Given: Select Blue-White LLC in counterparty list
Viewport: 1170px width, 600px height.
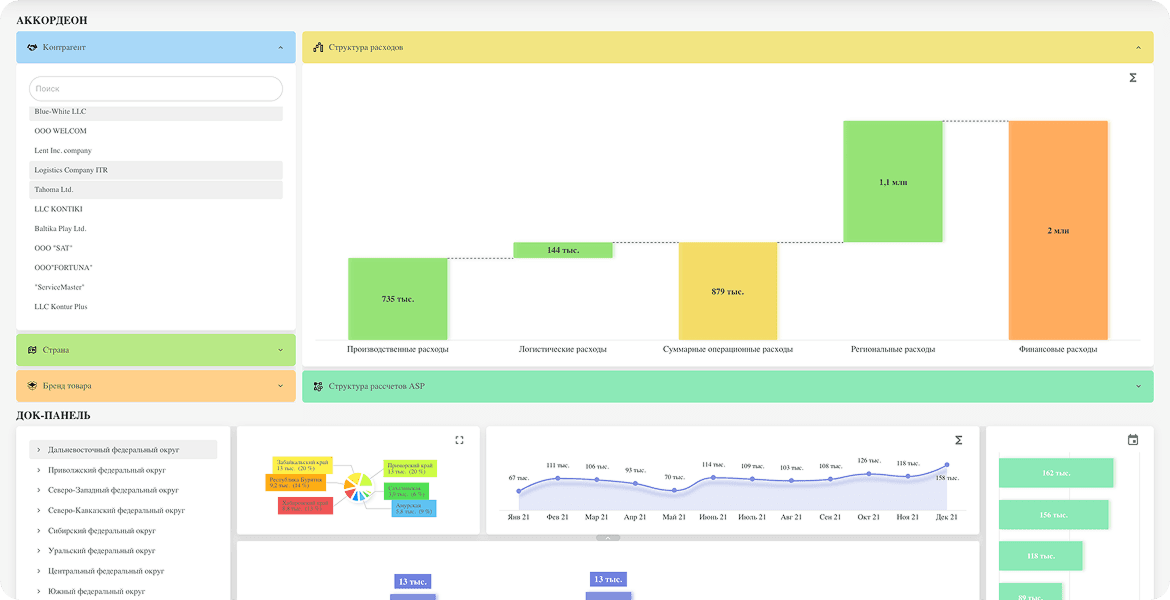Looking at the screenshot, I should click(x=156, y=112).
